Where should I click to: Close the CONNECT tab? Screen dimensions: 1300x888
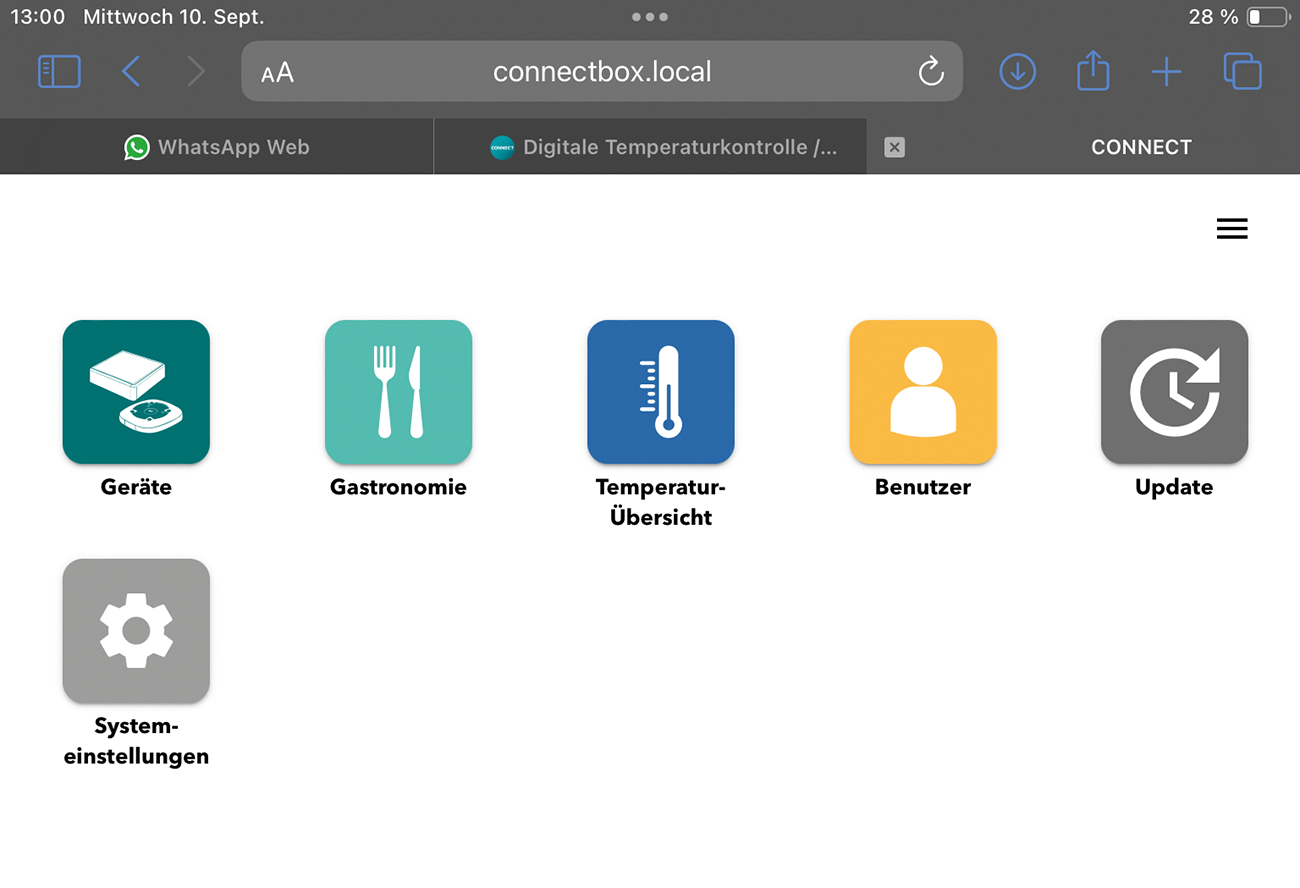pyautogui.click(x=894, y=147)
